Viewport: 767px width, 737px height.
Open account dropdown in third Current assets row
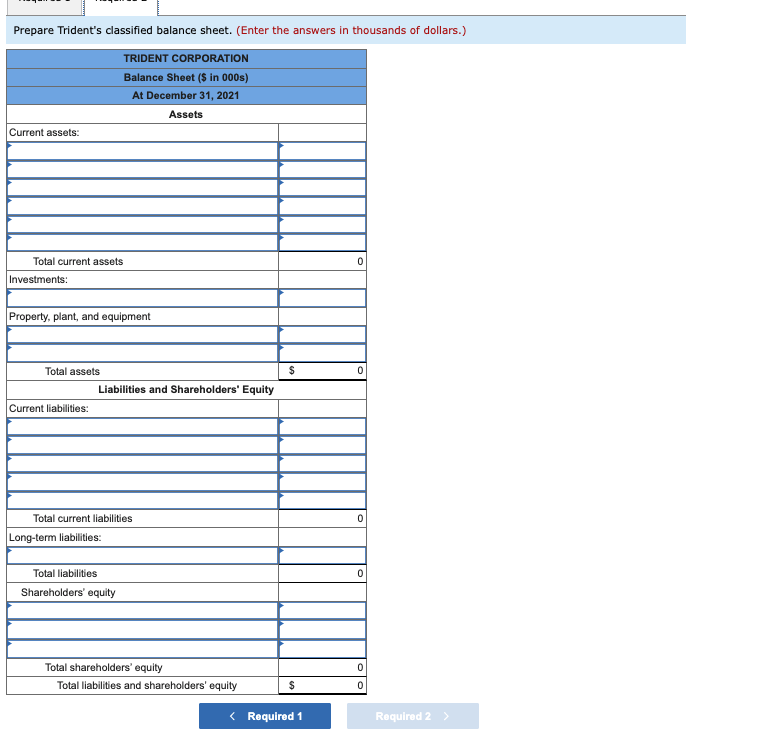pos(142,188)
